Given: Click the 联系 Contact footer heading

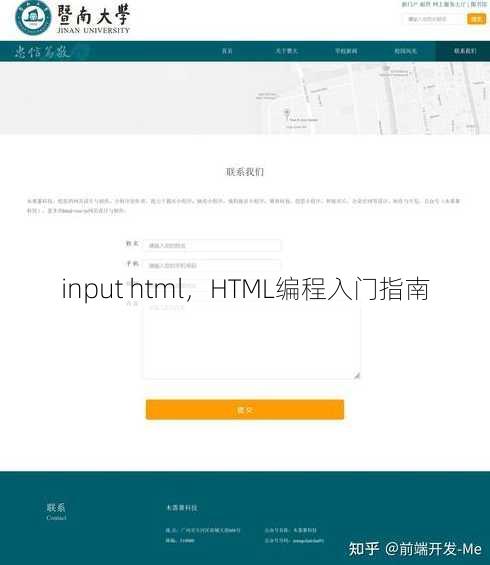Looking at the screenshot, I should click(56, 512).
